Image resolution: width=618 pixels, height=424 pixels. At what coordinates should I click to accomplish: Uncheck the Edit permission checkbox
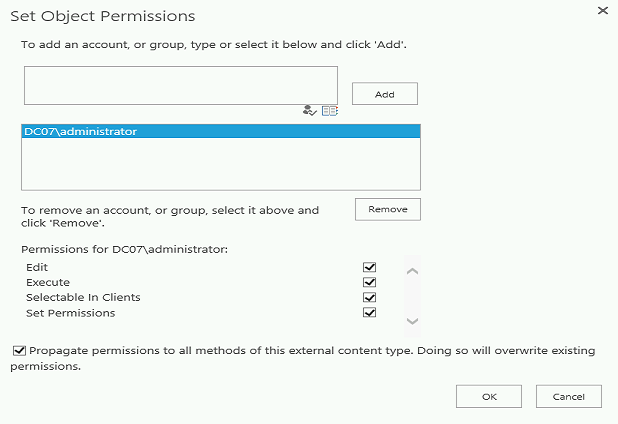pos(369,268)
